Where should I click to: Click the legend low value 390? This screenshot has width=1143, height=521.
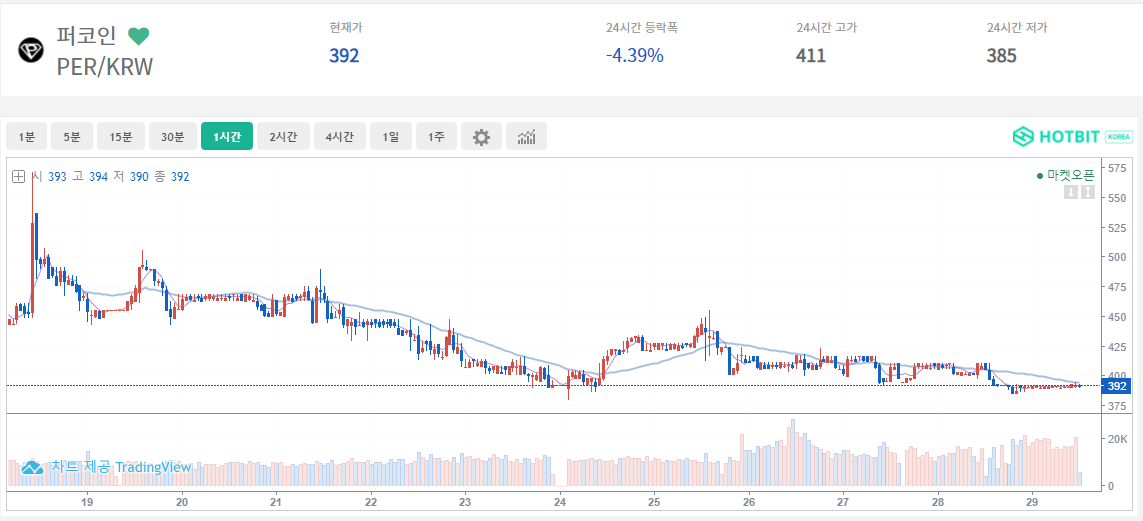click(139, 176)
